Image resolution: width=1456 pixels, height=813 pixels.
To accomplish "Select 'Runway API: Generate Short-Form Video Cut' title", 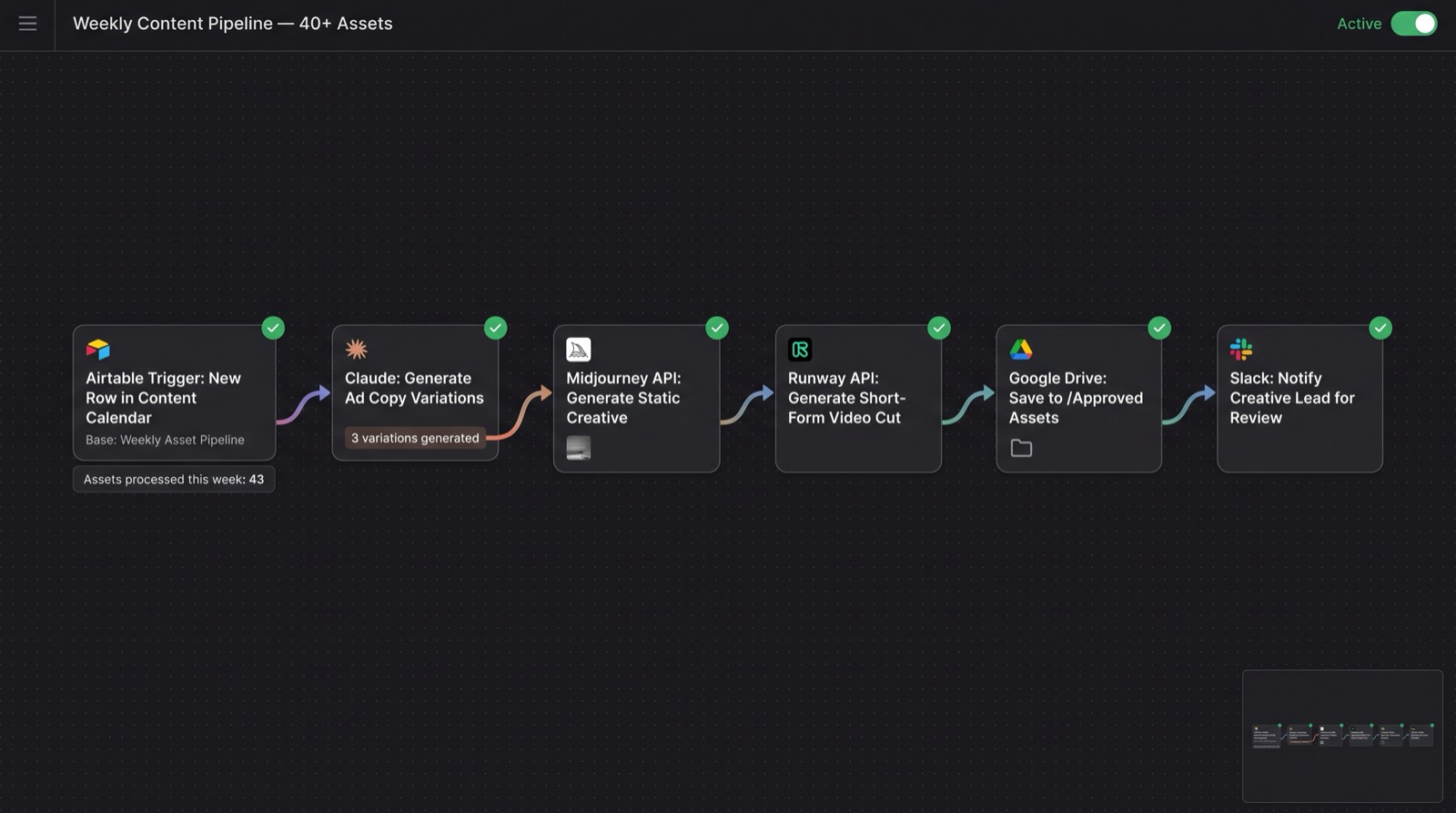I will (846, 398).
